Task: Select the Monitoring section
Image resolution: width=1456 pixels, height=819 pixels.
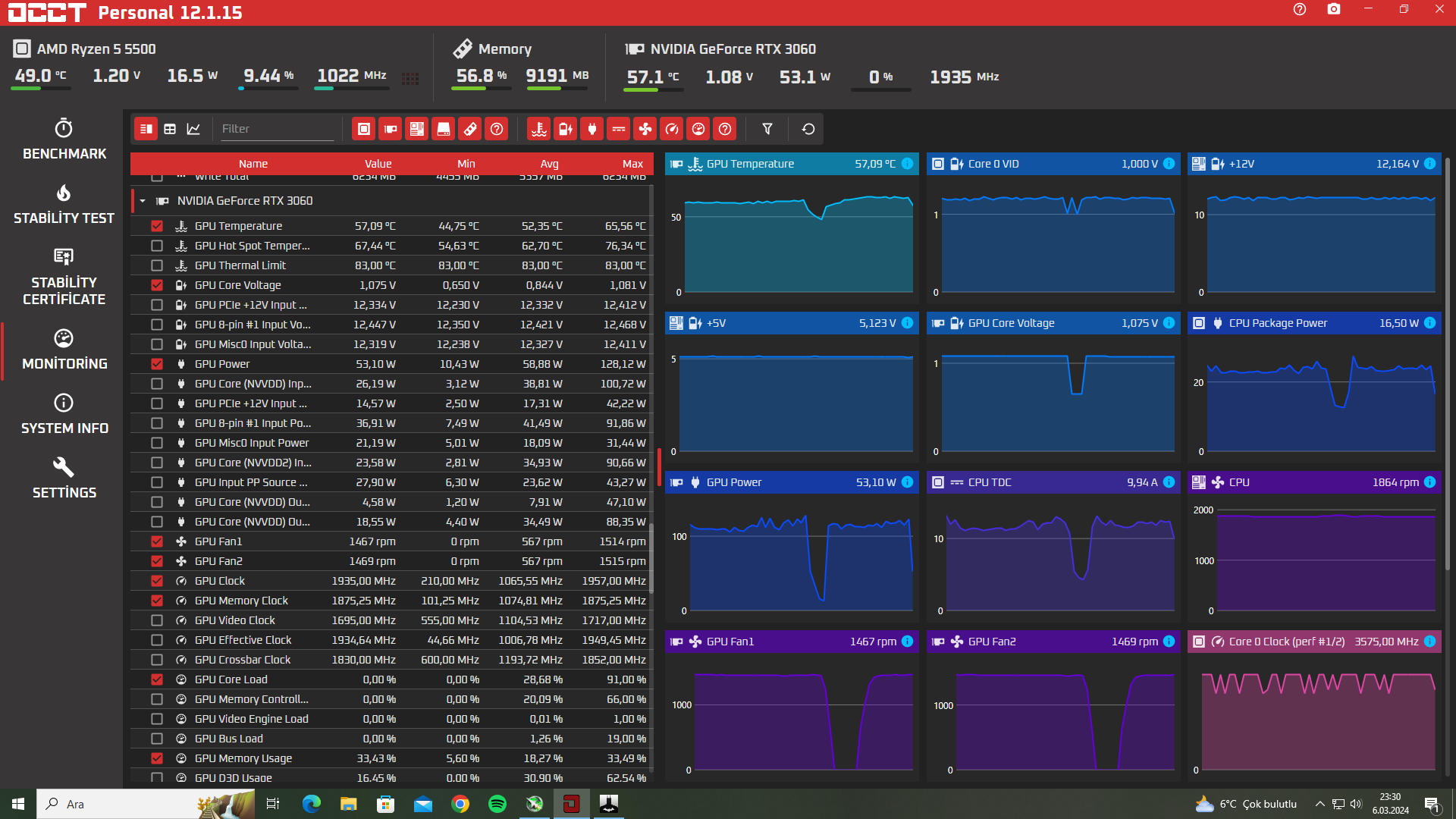Action: 64,350
